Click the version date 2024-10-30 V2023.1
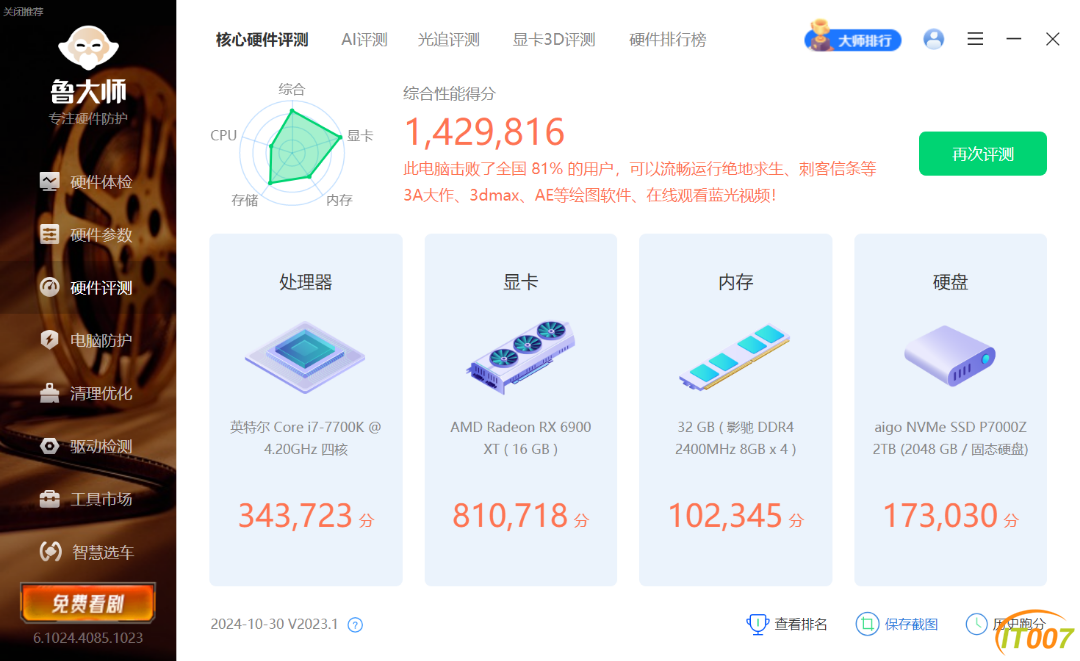Viewport: 1080px width, 661px height. [274, 624]
